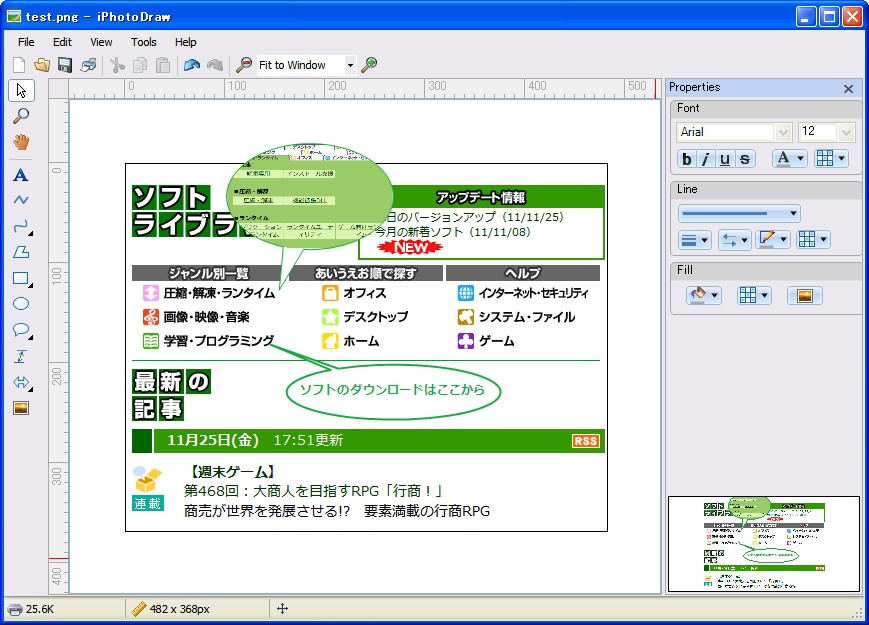Open the font family dropdown
This screenshot has width=869, height=625.
click(x=783, y=131)
